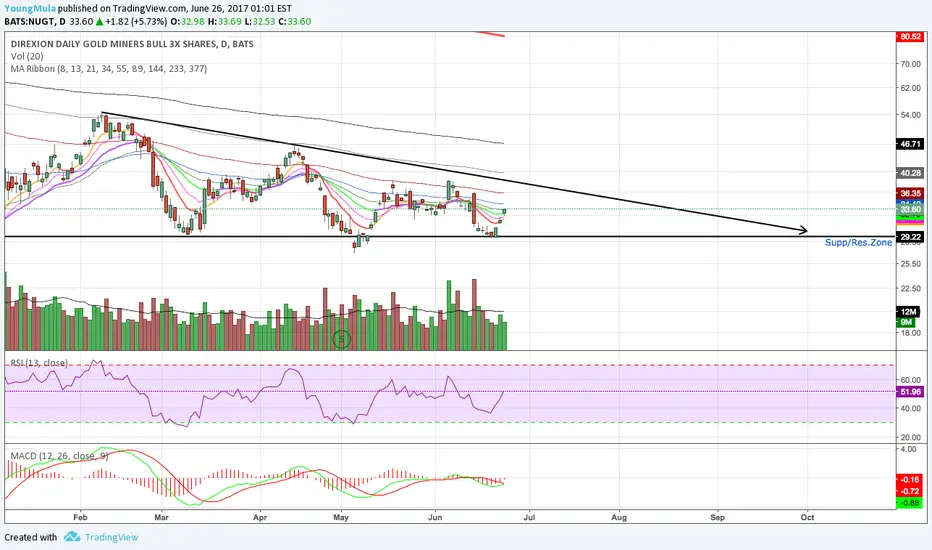Click the Jul label on time axis
932x550 pixels.
529,517
